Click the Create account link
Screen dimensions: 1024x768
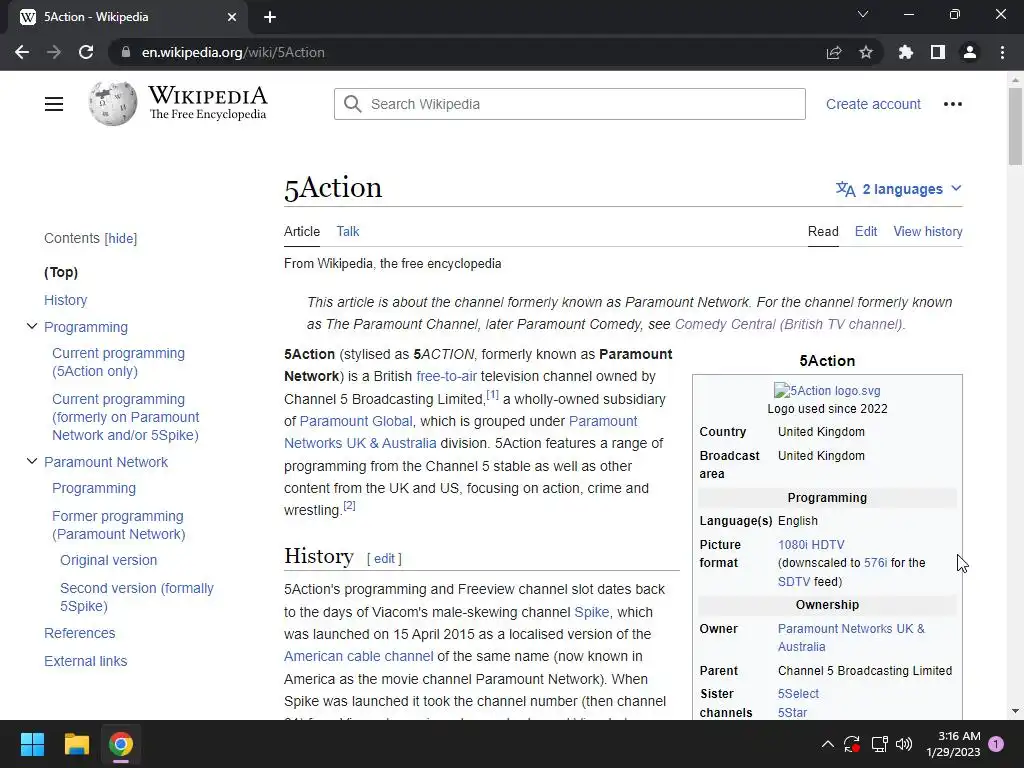click(873, 104)
